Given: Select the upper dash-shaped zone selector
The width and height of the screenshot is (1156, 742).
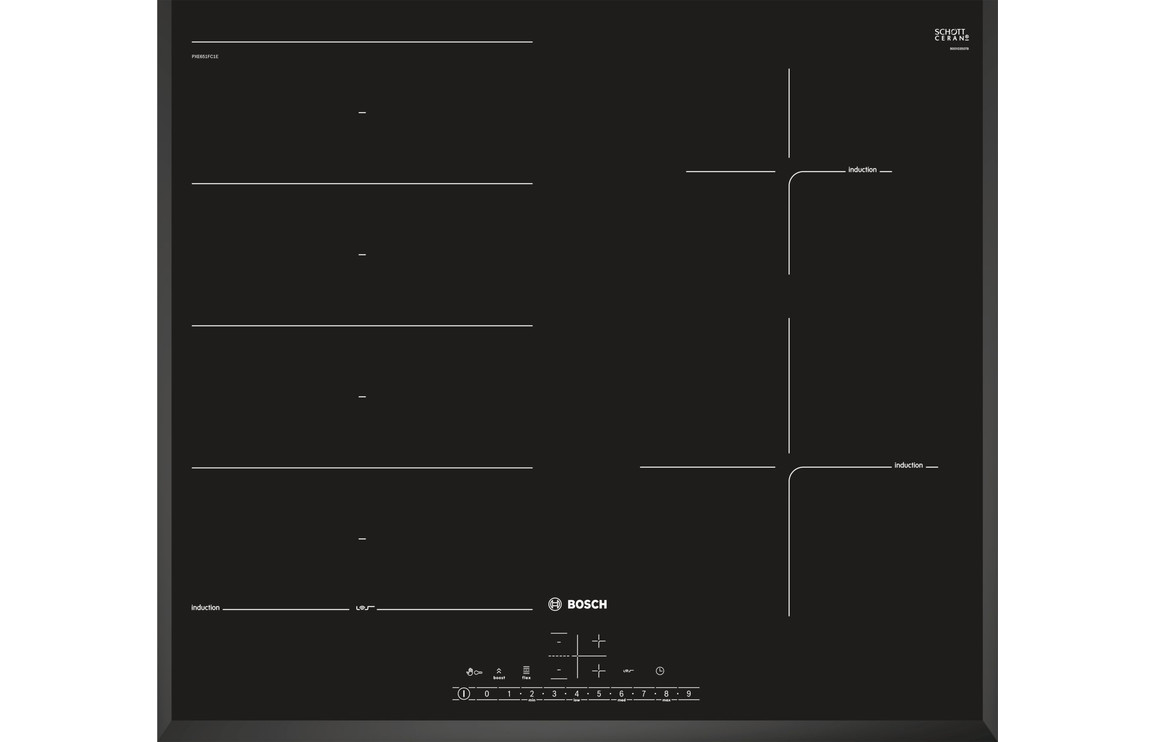Looking at the screenshot, I should tap(559, 641).
